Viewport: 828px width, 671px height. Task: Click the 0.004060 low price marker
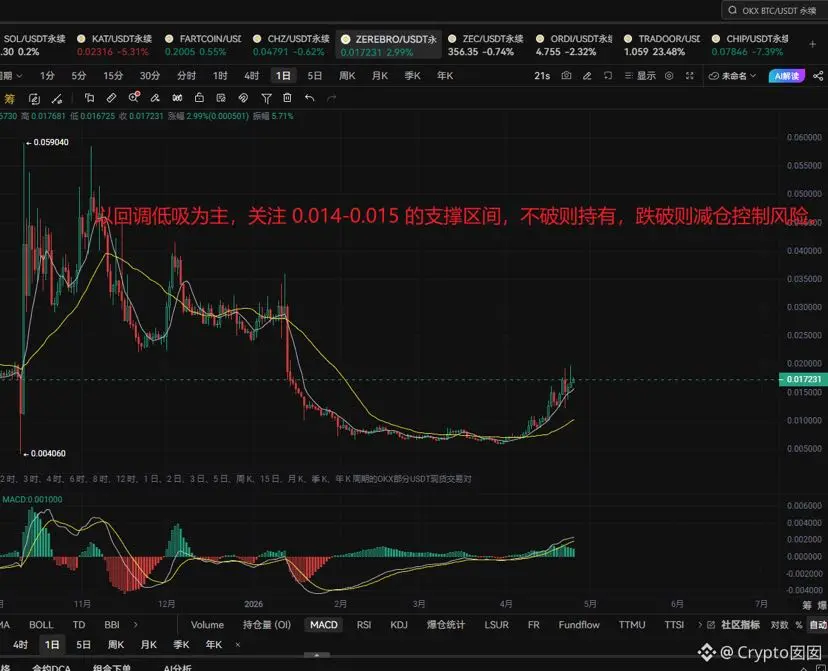45,453
